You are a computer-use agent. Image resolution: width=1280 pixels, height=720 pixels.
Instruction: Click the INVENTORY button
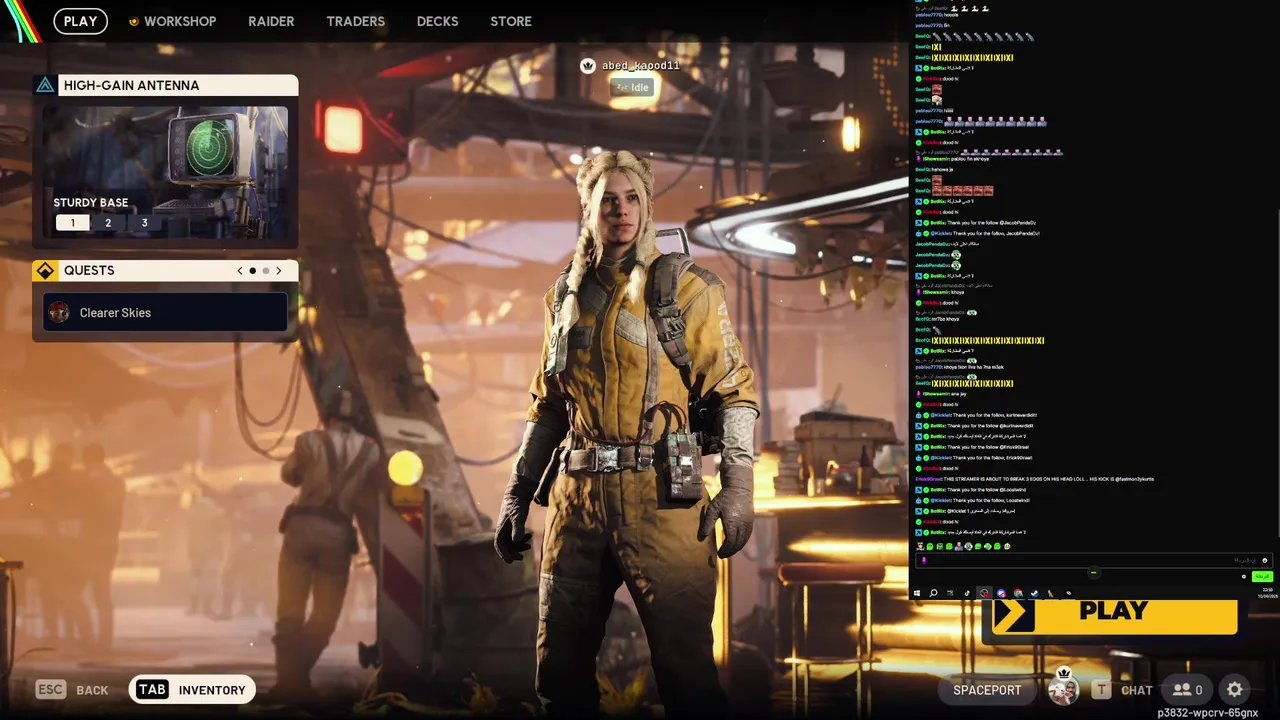click(191, 690)
